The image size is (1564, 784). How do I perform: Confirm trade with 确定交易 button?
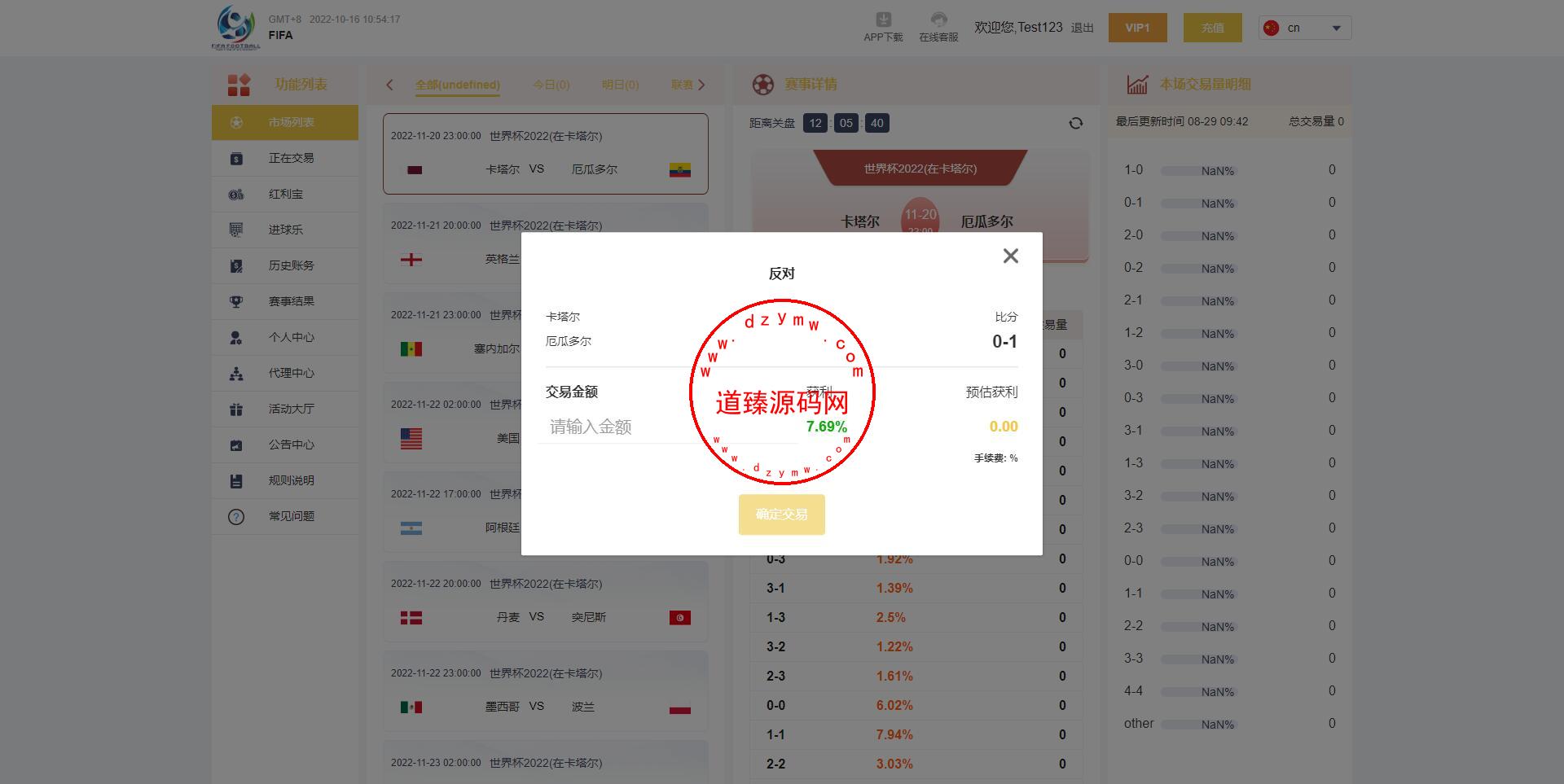pos(781,515)
